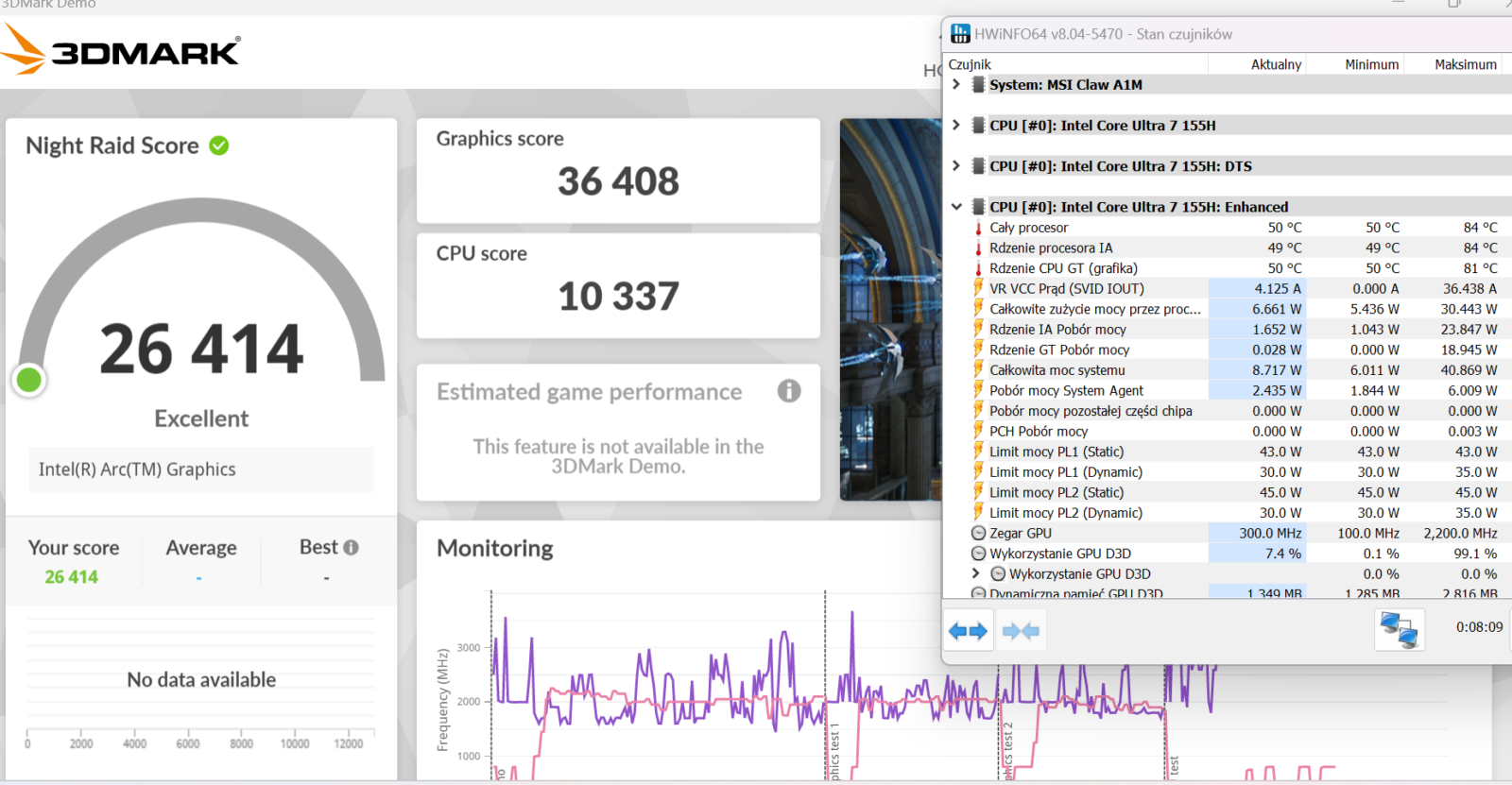This screenshot has height=785, width=1512.
Task: Expand CPU Intel Core Ultra 7 155H: DTS
Action: click(x=956, y=166)
